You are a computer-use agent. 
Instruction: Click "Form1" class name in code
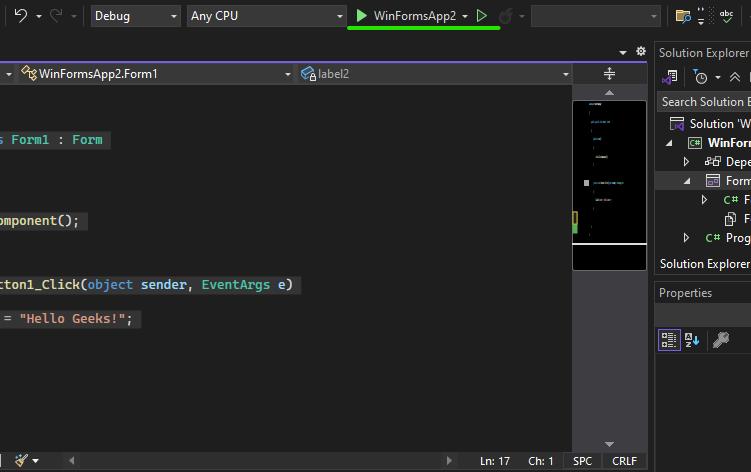tap(30, 140)
